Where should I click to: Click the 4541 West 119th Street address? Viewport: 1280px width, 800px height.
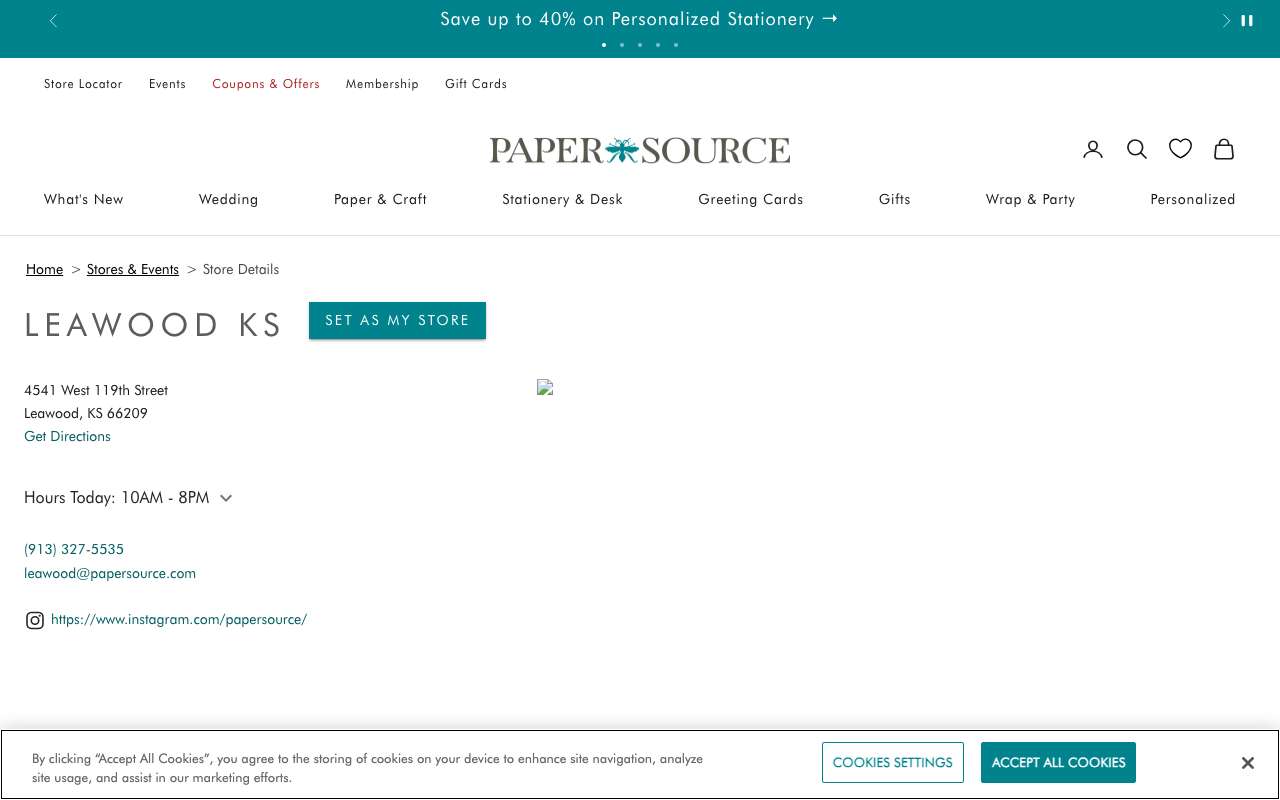(96, 390)
